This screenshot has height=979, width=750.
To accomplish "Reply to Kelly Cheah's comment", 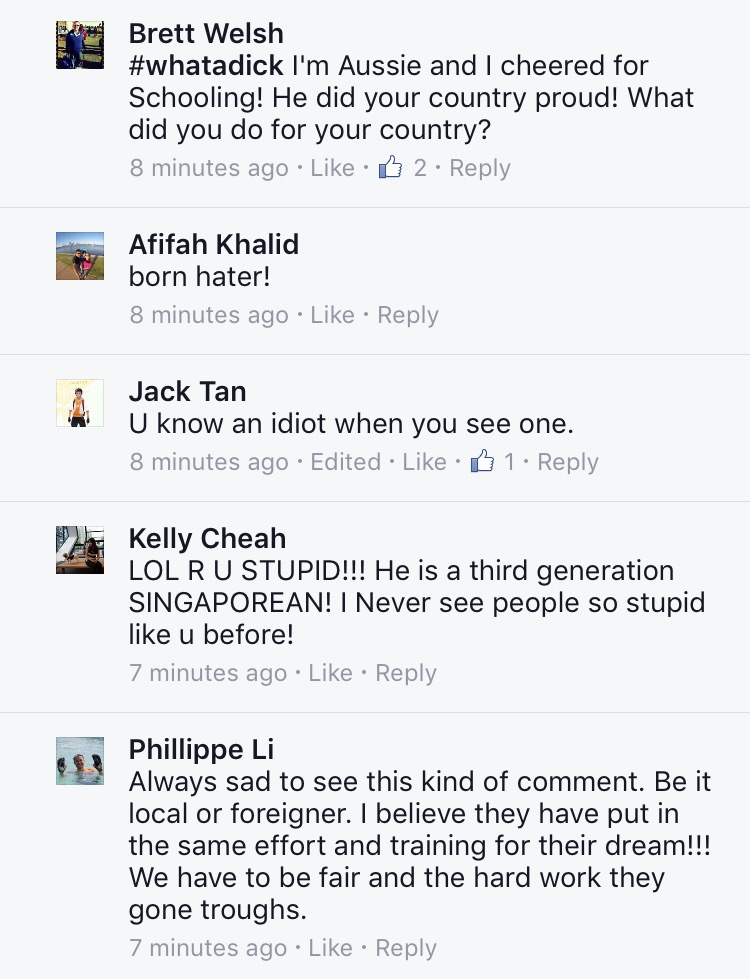I will (406, 673).
